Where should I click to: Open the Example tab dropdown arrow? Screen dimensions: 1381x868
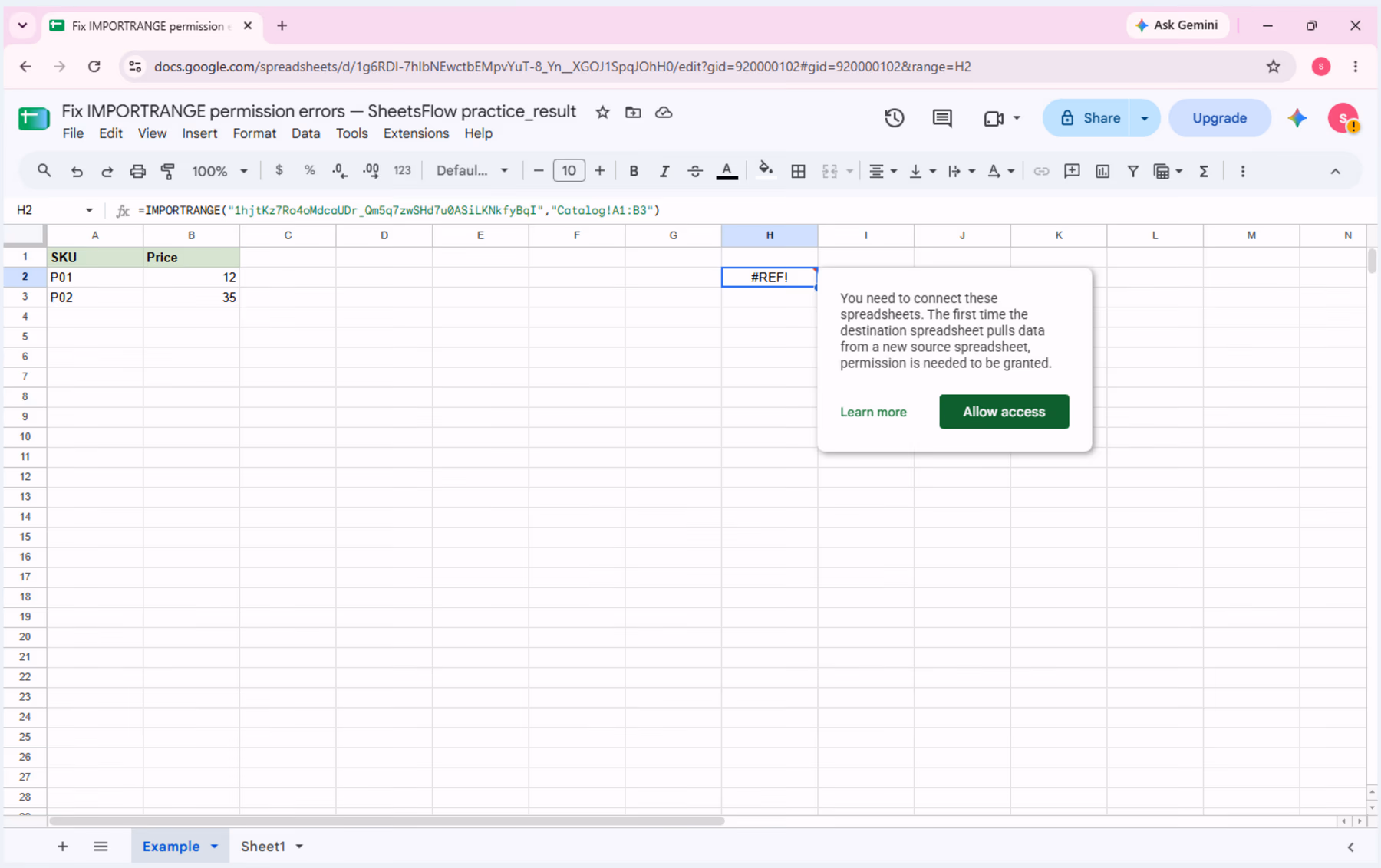pos(214,847)
